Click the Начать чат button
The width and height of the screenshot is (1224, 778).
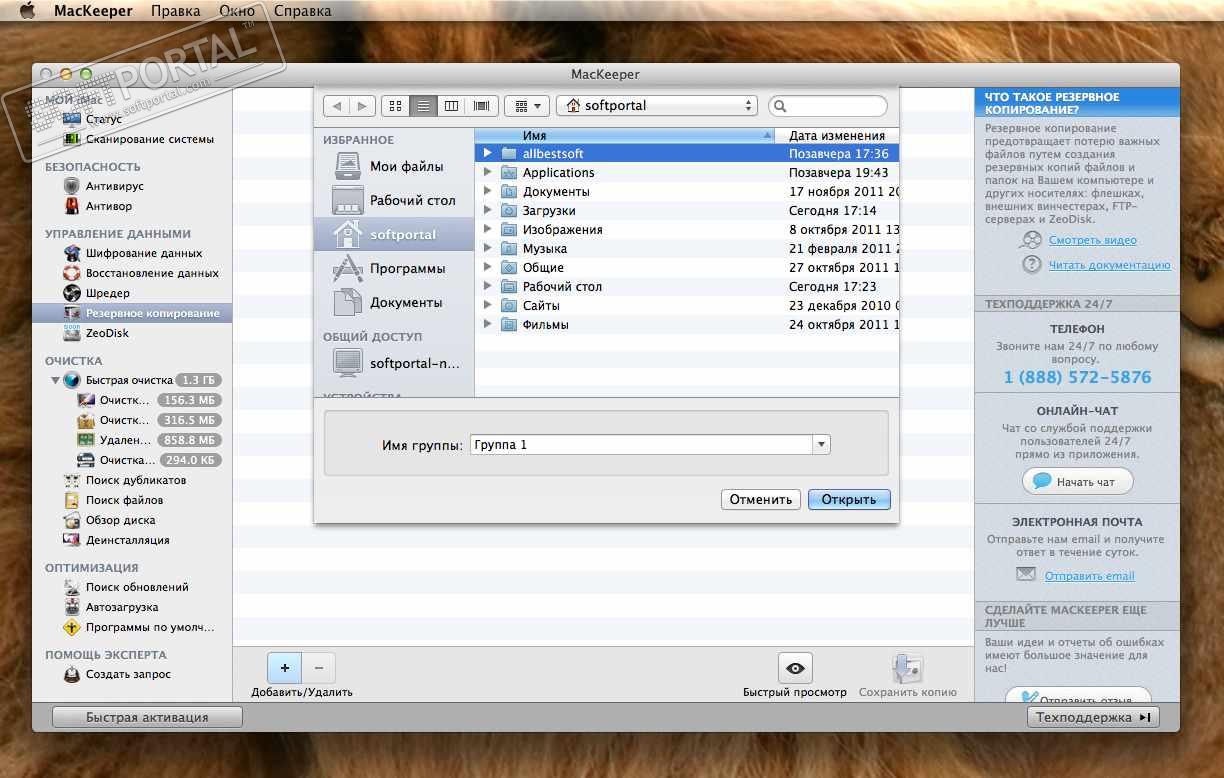1078,481
